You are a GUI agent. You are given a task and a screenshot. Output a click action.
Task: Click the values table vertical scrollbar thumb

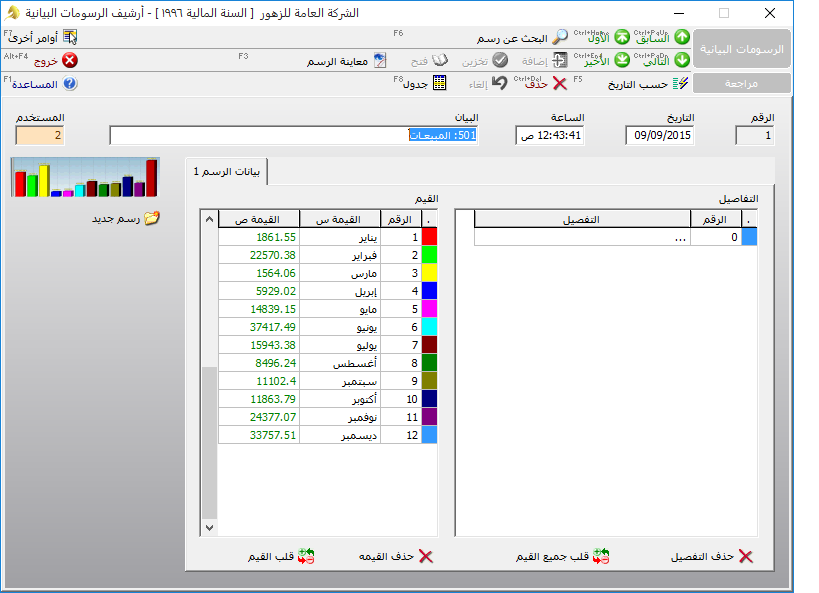tap(209, 443)
